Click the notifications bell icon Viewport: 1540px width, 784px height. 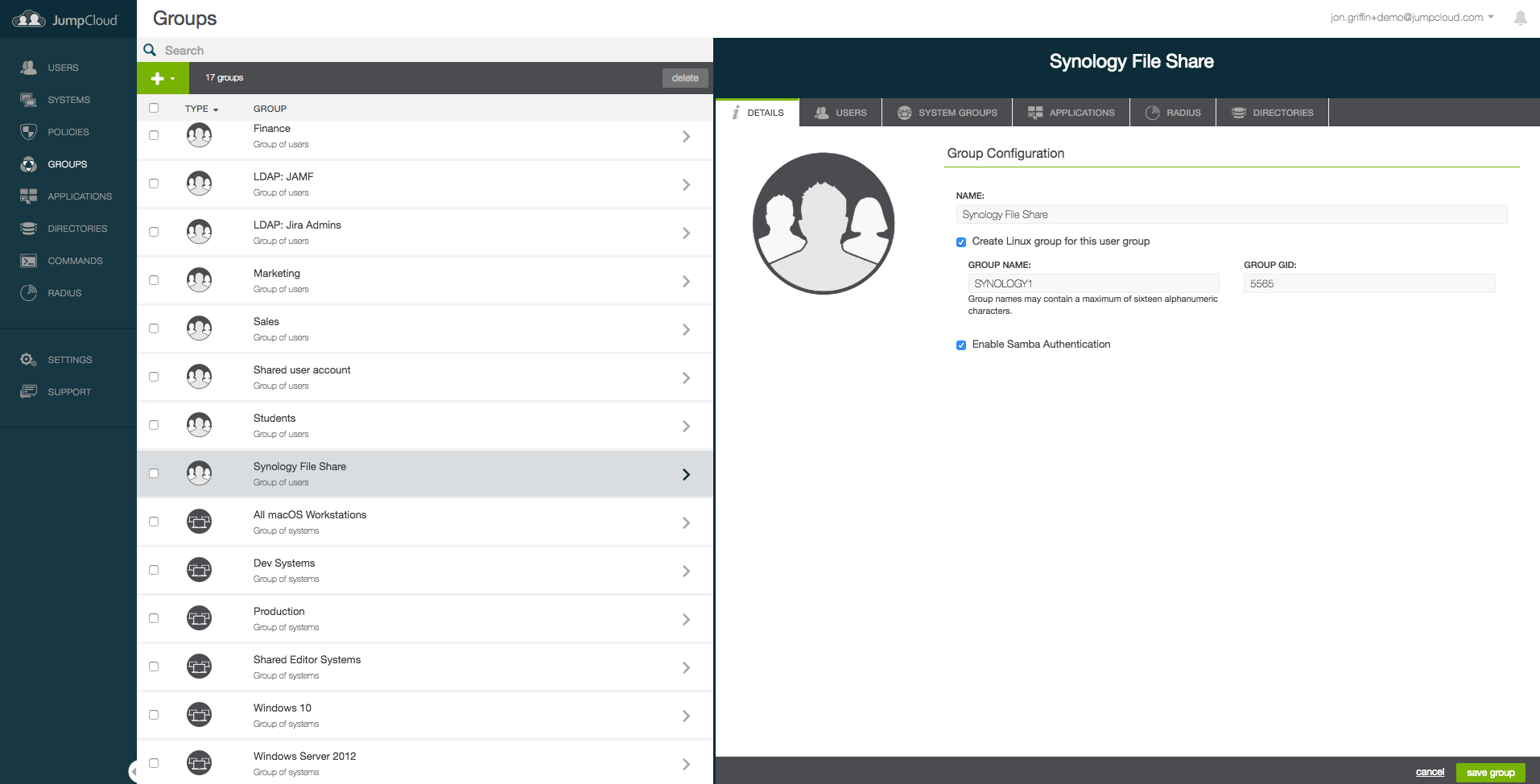(1520, 18)
